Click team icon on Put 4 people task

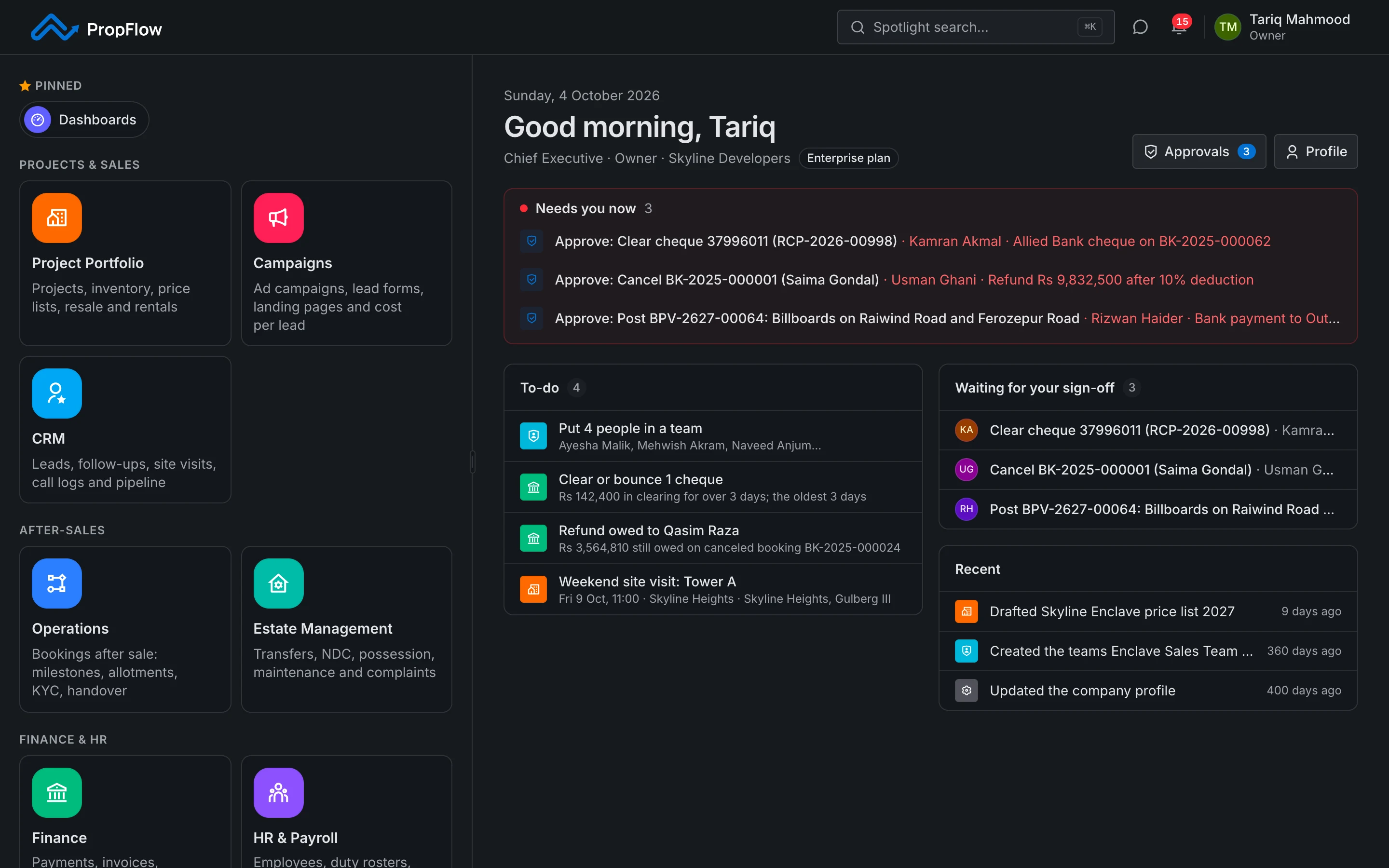coord(533,436)
